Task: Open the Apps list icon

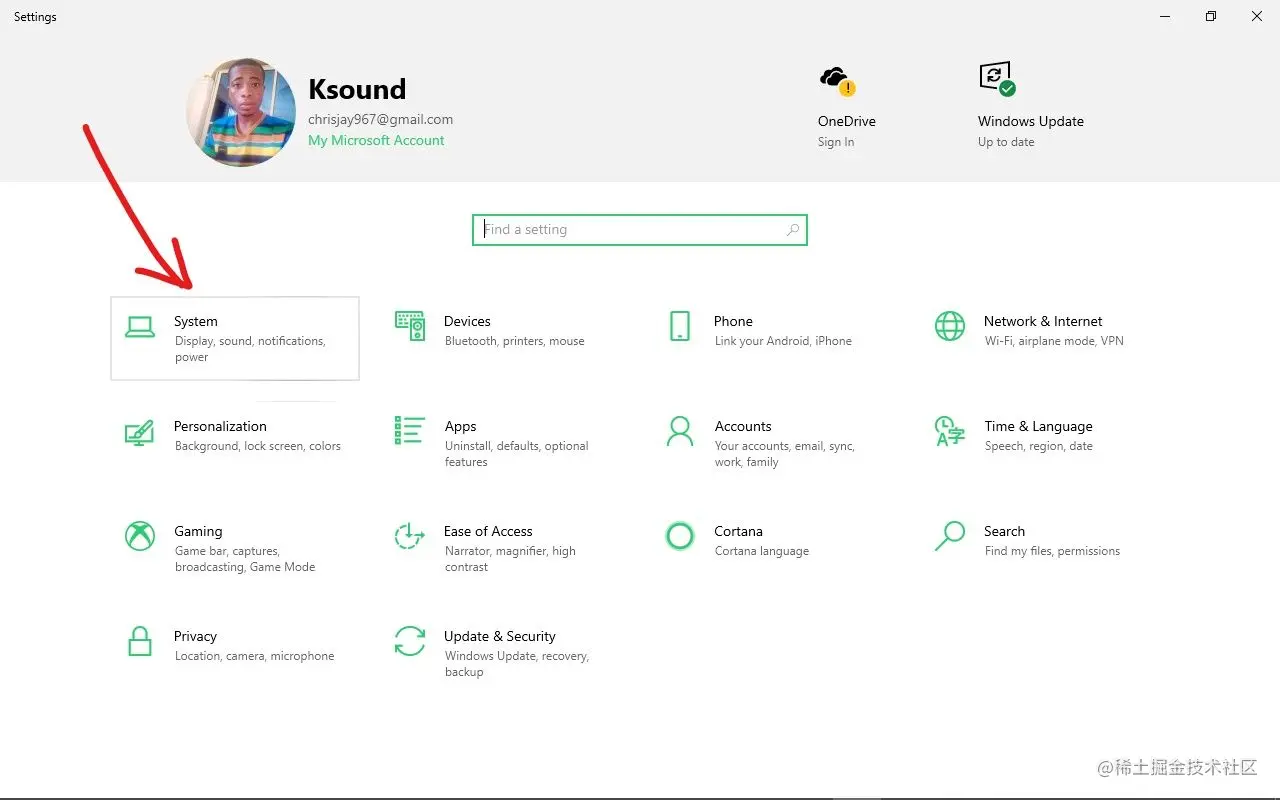Action: pyautogui.click(x=410, y=431)
